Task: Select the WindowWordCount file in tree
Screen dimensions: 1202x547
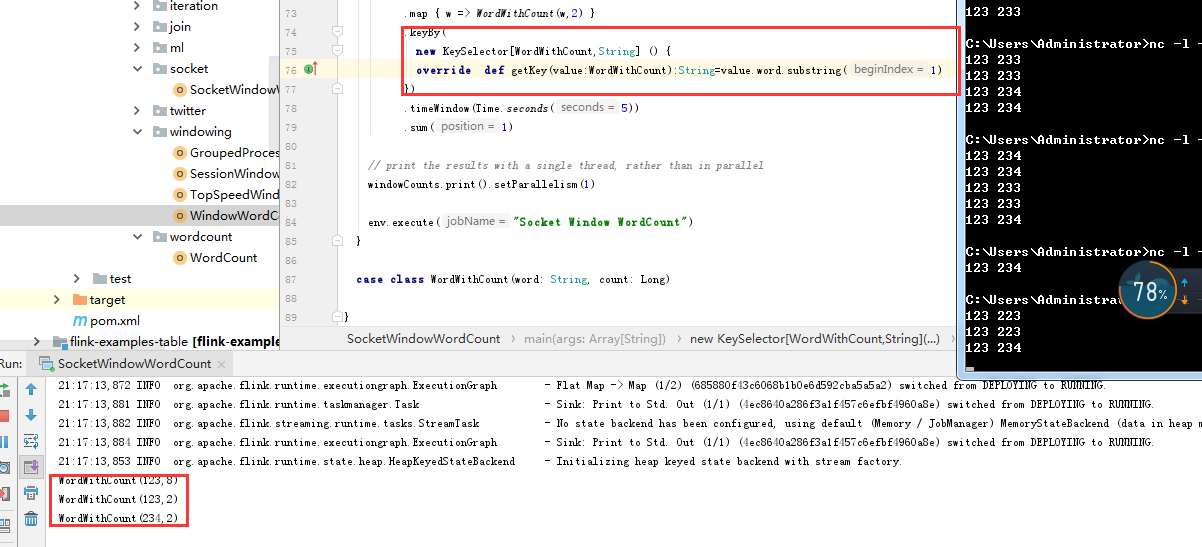Action: click(225, 216)
